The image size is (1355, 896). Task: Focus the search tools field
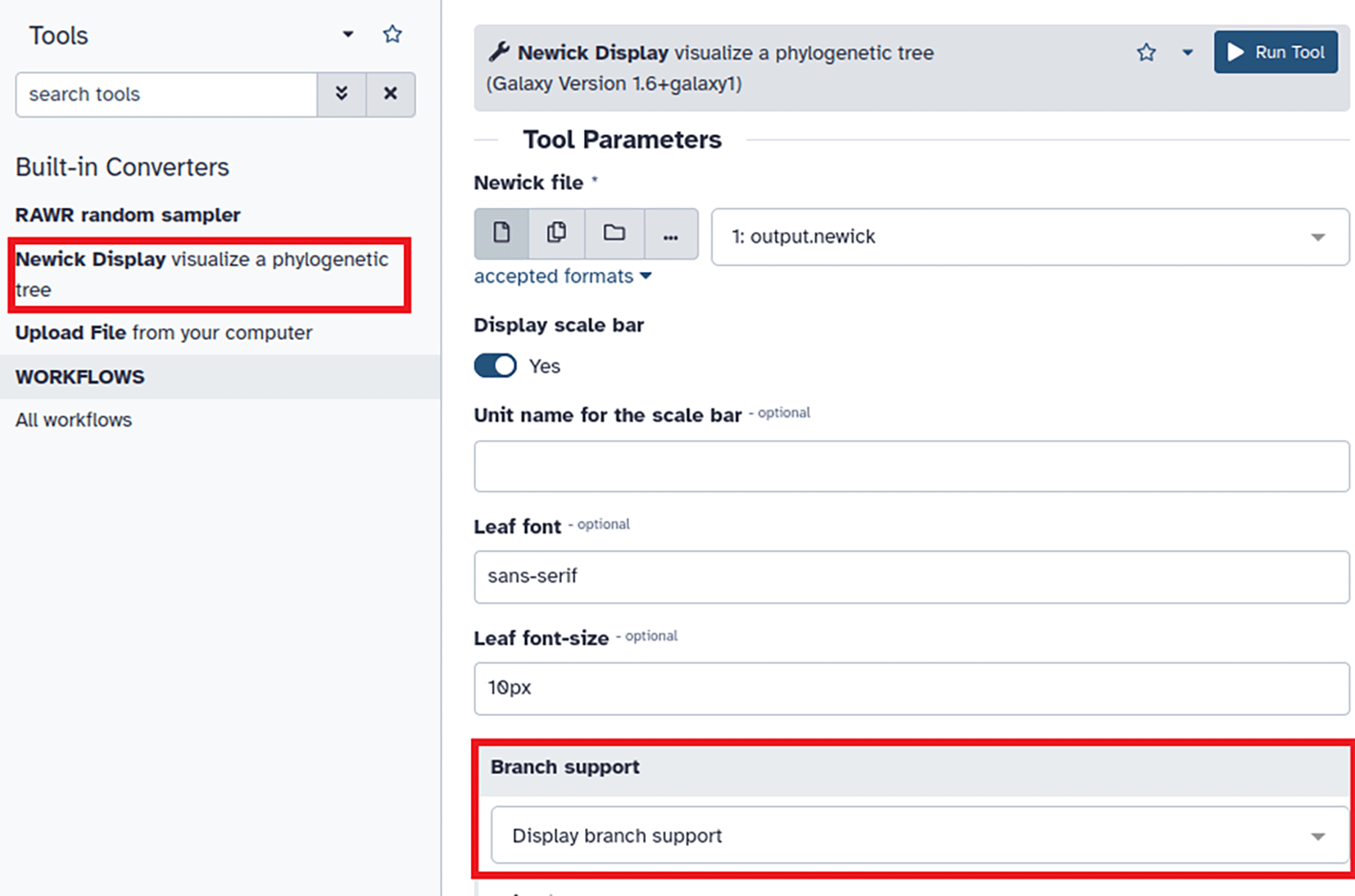[x=166, y=94]
